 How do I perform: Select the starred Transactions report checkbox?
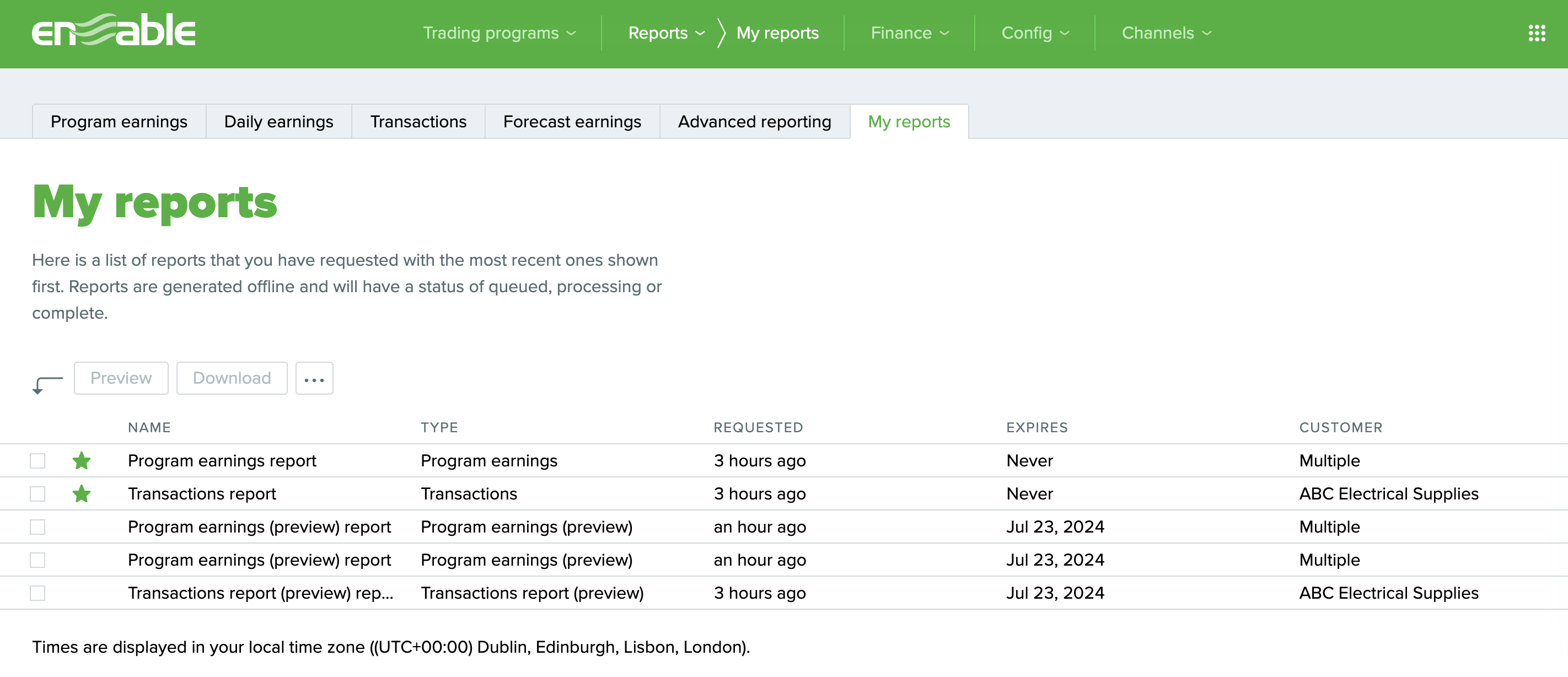(x=37, y=494)
